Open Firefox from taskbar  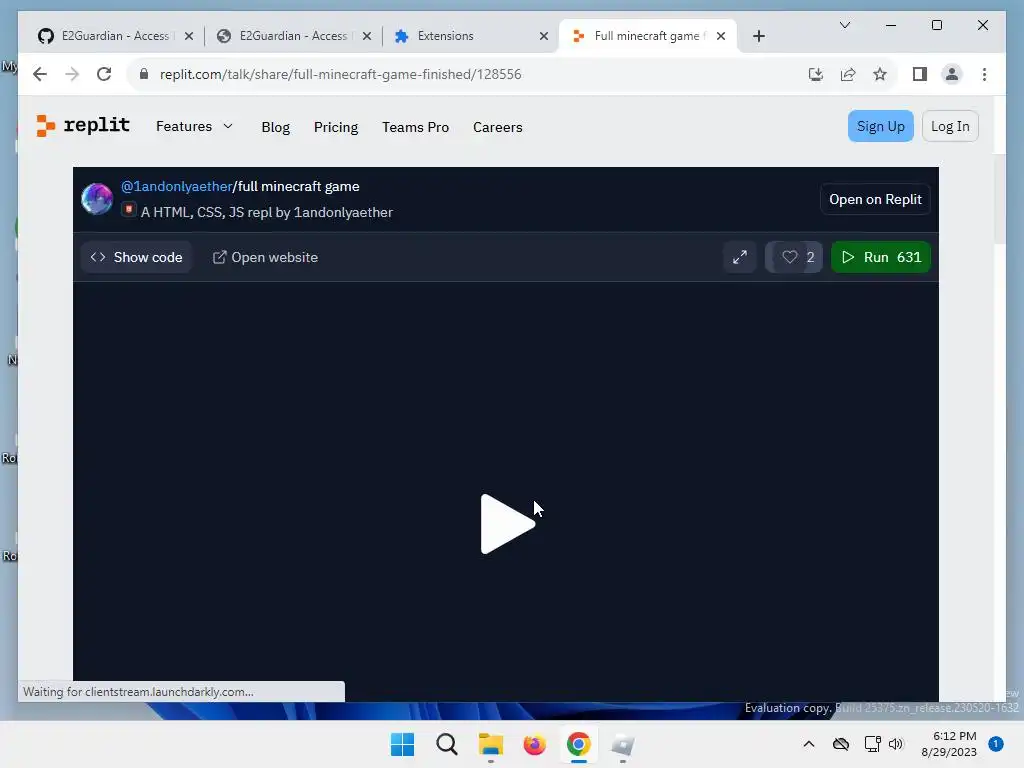click(534, 744)
